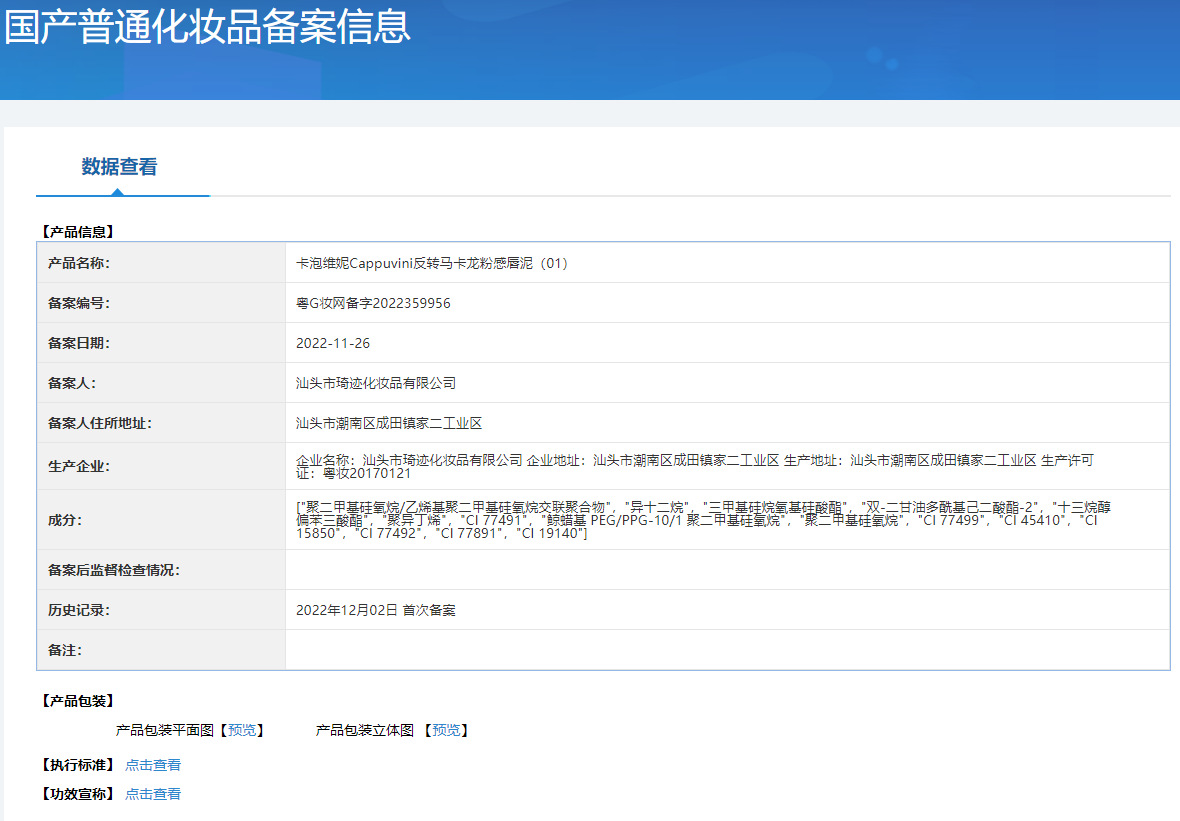Click the 成分 ingredient list text
The height and width of the screenshot is (821, 1180).
coord(704,520)
